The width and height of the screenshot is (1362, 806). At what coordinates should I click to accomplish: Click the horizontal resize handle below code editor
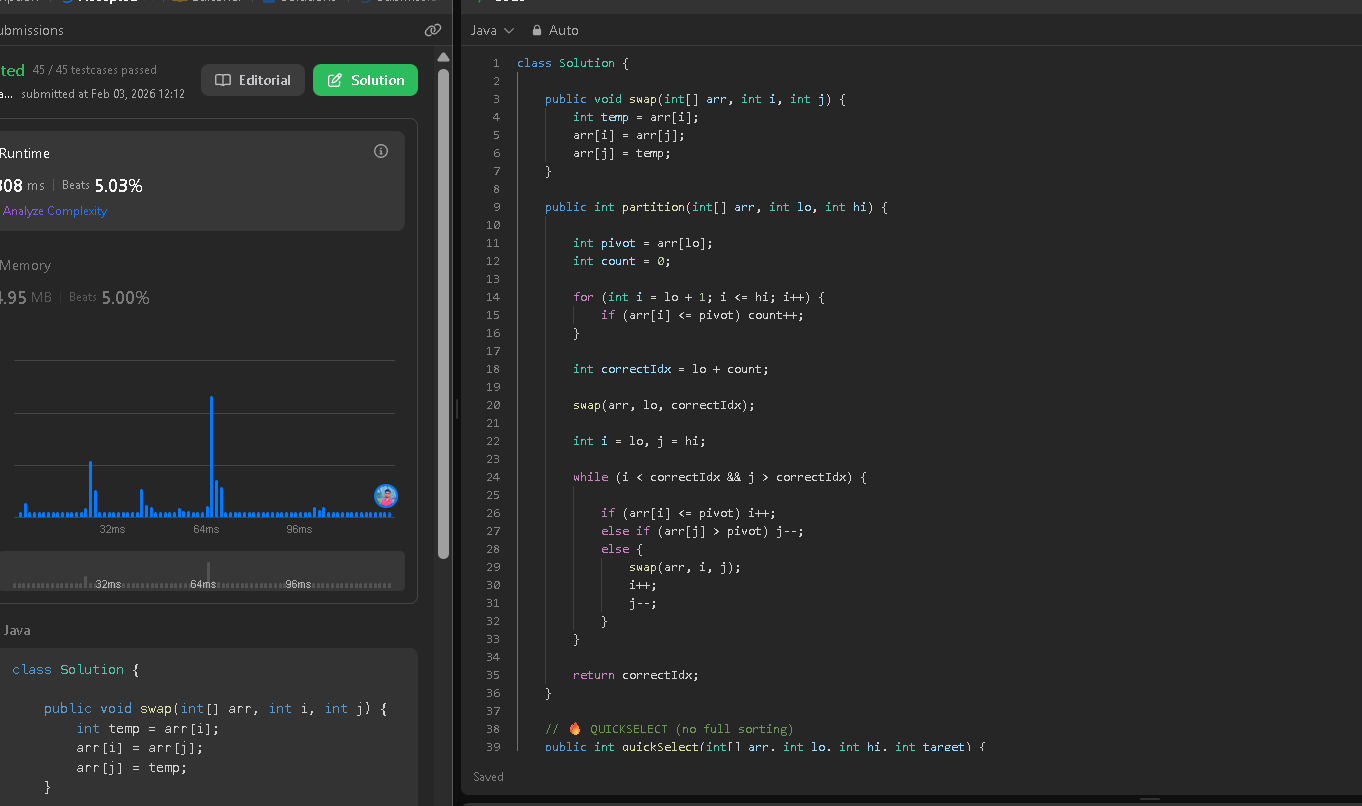[x=1150, y=799]
